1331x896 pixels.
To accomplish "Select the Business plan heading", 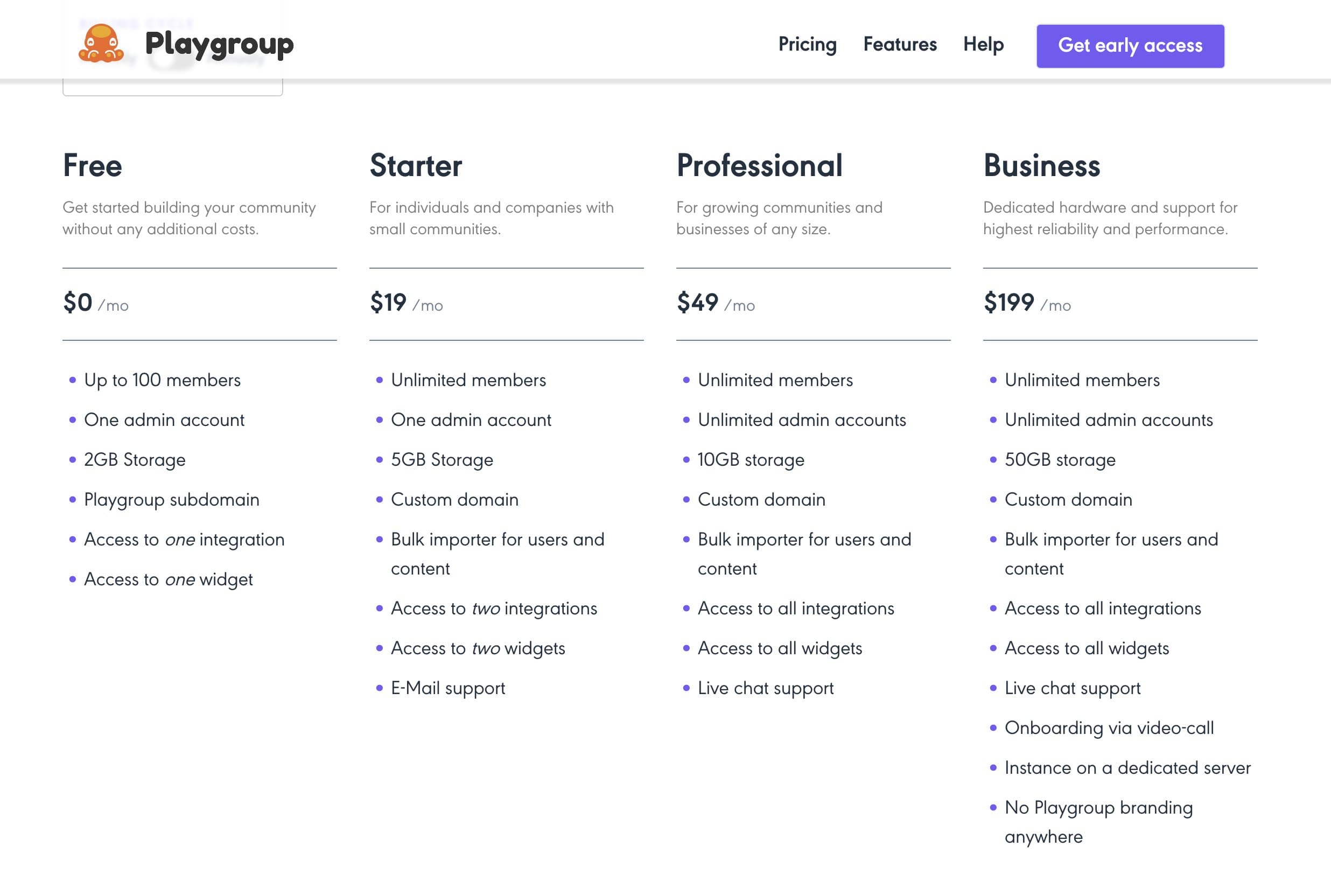I will pyautogui.click(x=1041, y=166).
